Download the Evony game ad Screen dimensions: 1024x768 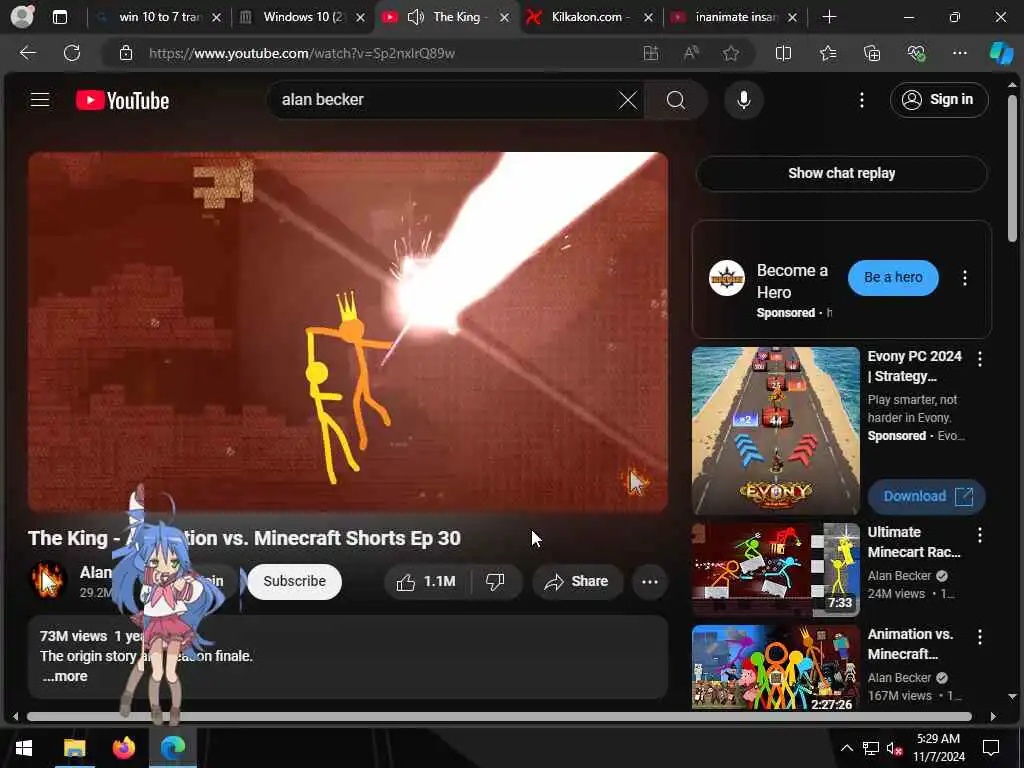[x=926, y=496]
